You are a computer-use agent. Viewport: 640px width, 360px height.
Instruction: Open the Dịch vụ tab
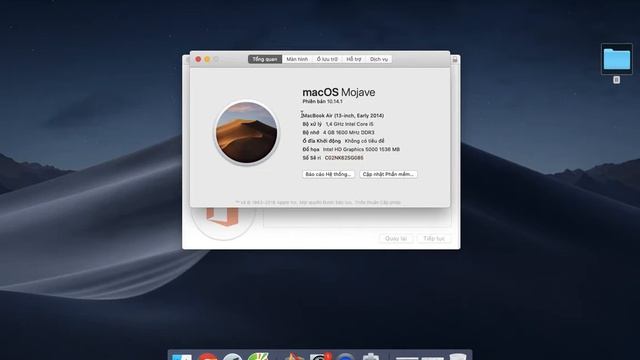coord(379,59)
